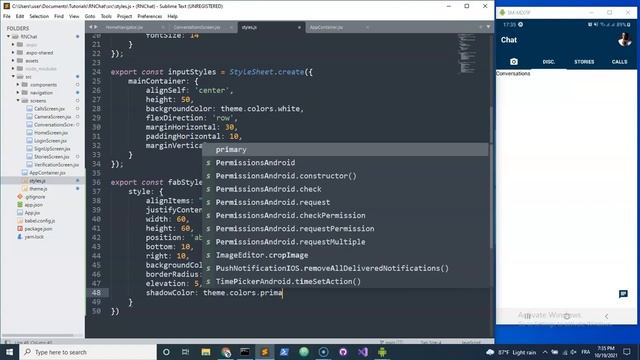Open the camera tab icon in Chat app
The width and height of the screenshot is (640, 360).
(x=513, y=62)
